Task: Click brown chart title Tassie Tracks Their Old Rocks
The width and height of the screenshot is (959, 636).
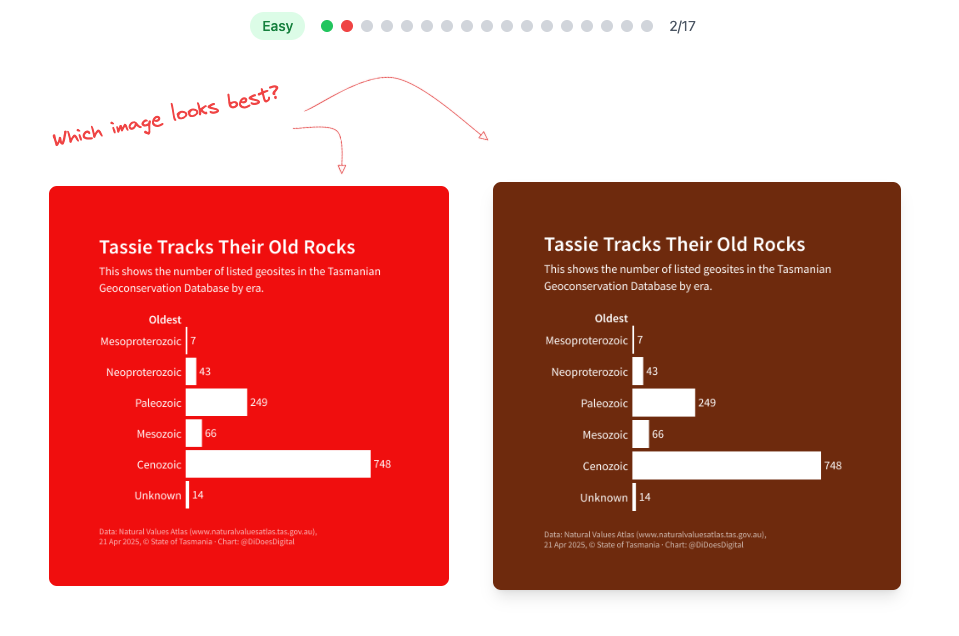Action: pos(675,245)
